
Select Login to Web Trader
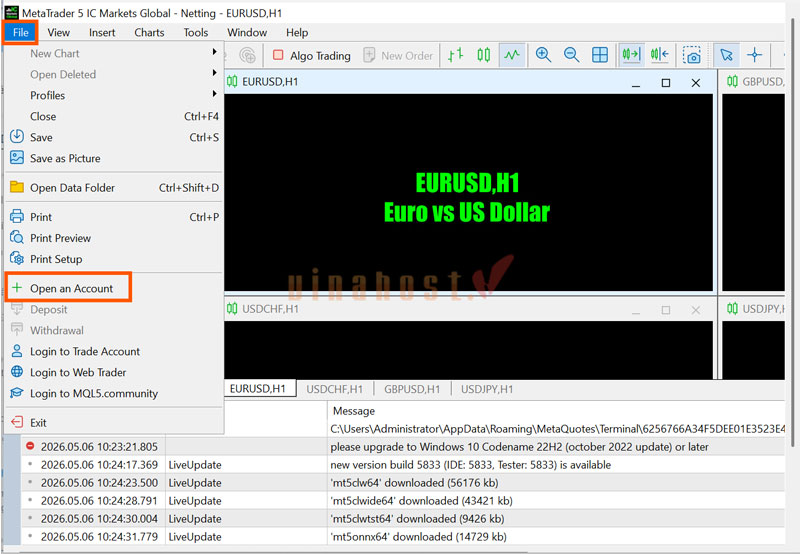[114, 372]
